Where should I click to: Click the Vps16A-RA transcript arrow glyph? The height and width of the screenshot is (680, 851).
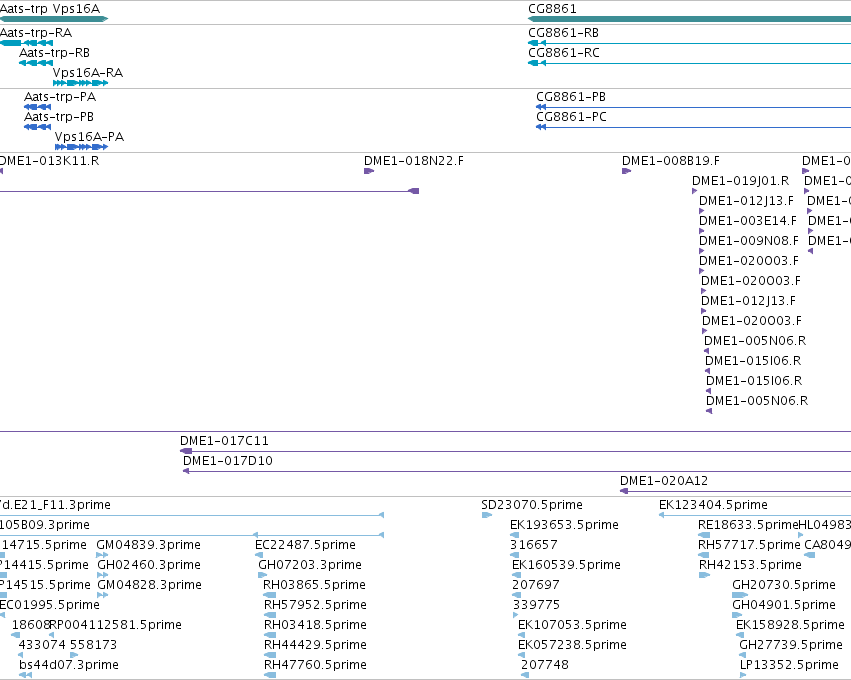(x=80, y=83)
